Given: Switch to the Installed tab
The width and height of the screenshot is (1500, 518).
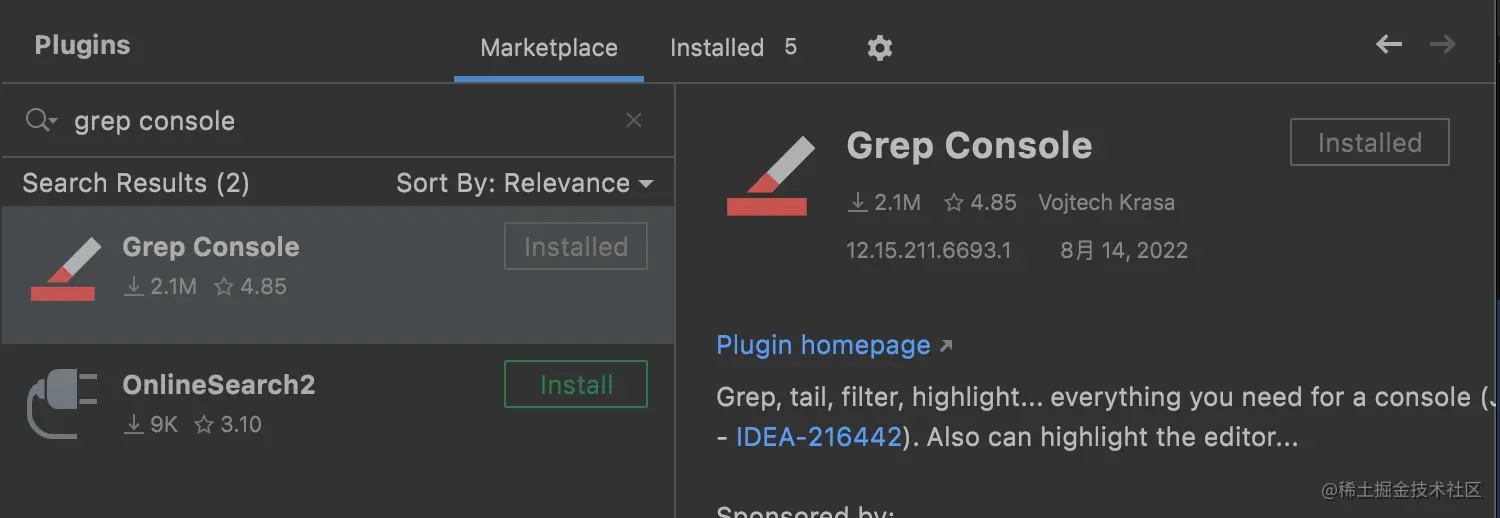Looking at the screenshot, I should pos(717,48).
